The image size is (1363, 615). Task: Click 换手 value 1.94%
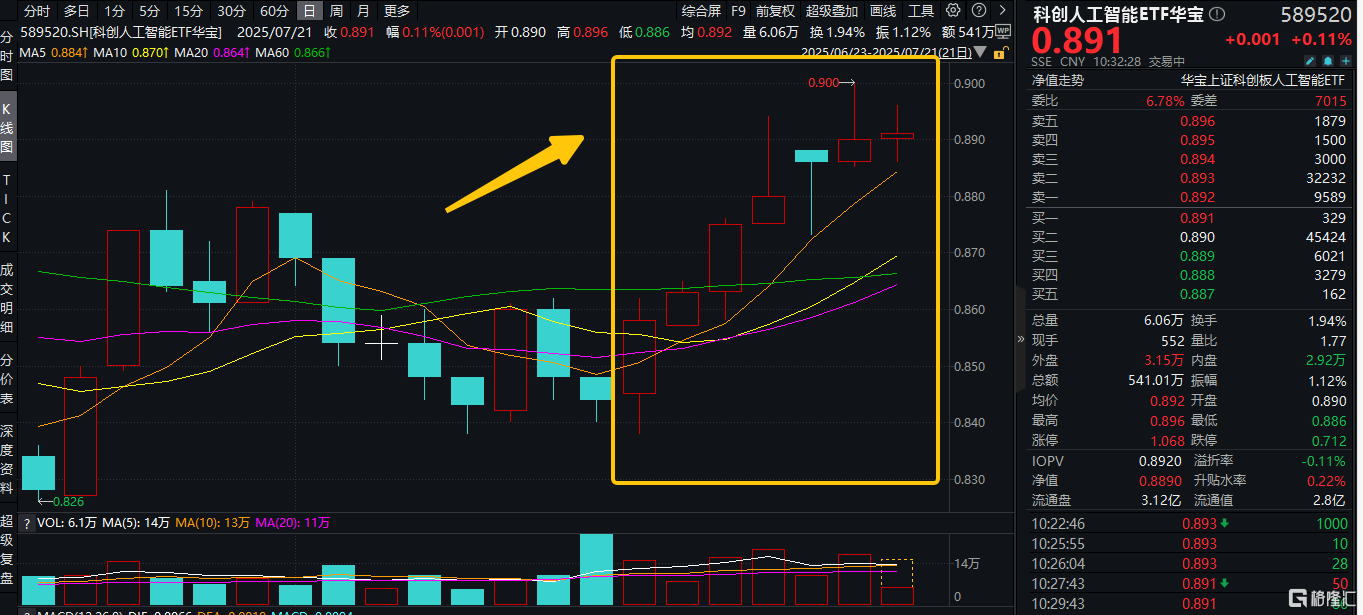click(1326, 321)
